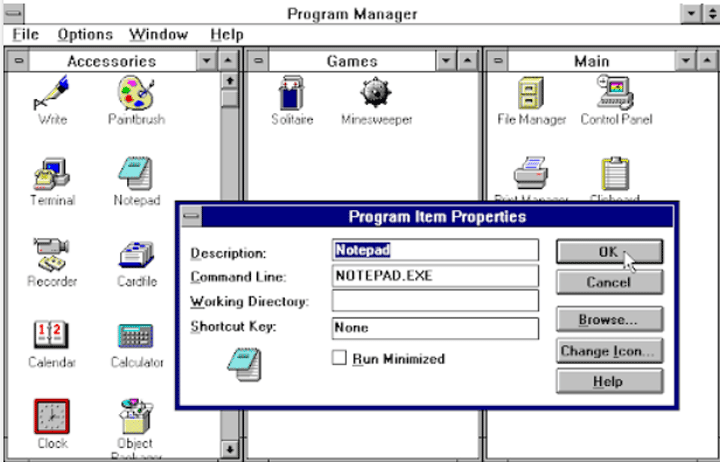Select the File Manager icon in Main
This screenshot has height=462, width=720.
pyautogui.click(x=531, y=93)
